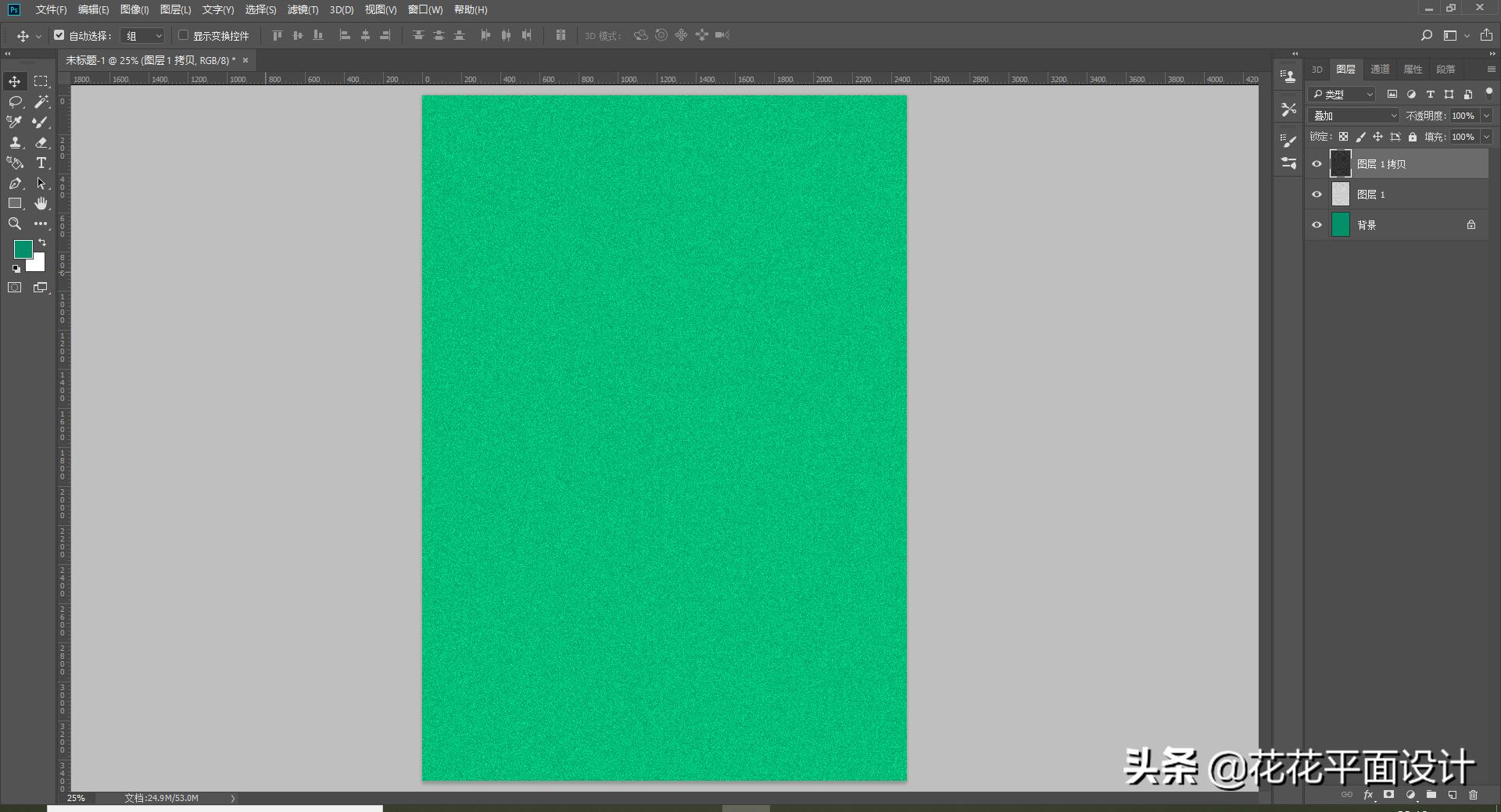This screenshot has width=1501, height=812.
Task: Click the Create new layer icon
Action: (x=1453, y=795)
